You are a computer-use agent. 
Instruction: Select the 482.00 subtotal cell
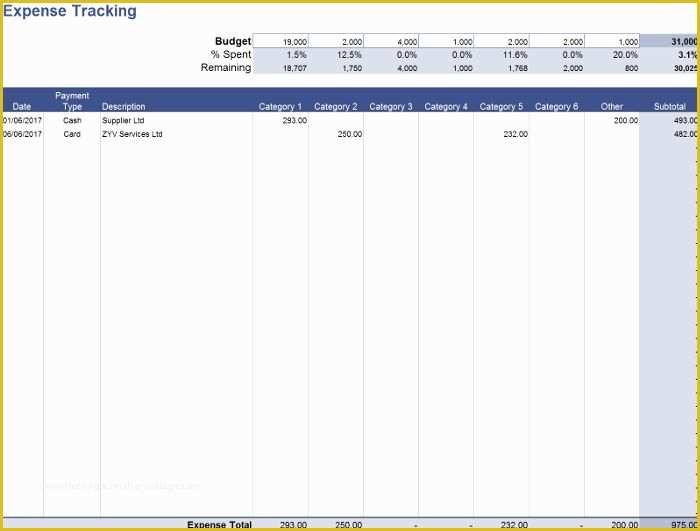[685, 134]
